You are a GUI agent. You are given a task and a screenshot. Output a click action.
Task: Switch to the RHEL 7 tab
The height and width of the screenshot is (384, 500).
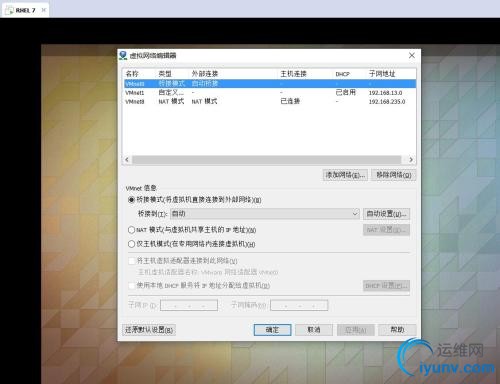pos(25,10)
